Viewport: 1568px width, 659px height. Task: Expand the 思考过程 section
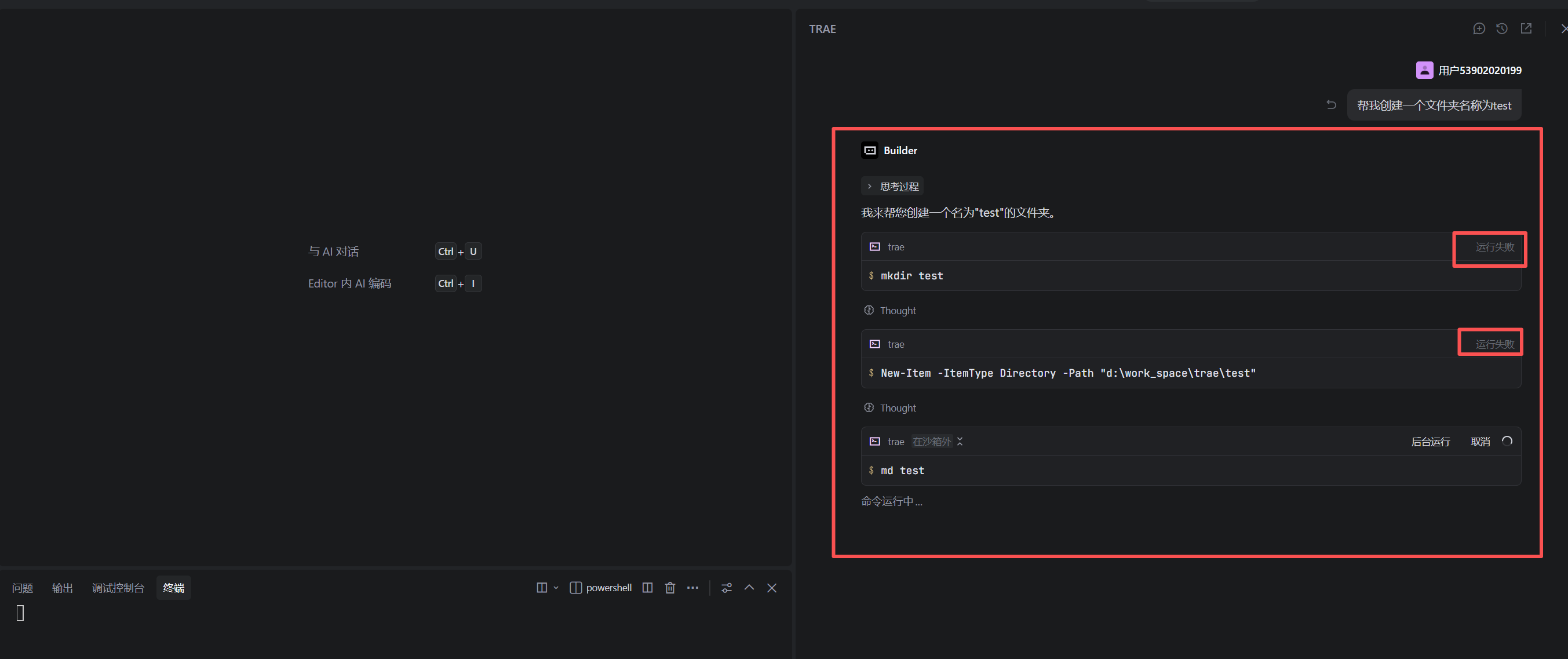[892, 187]
